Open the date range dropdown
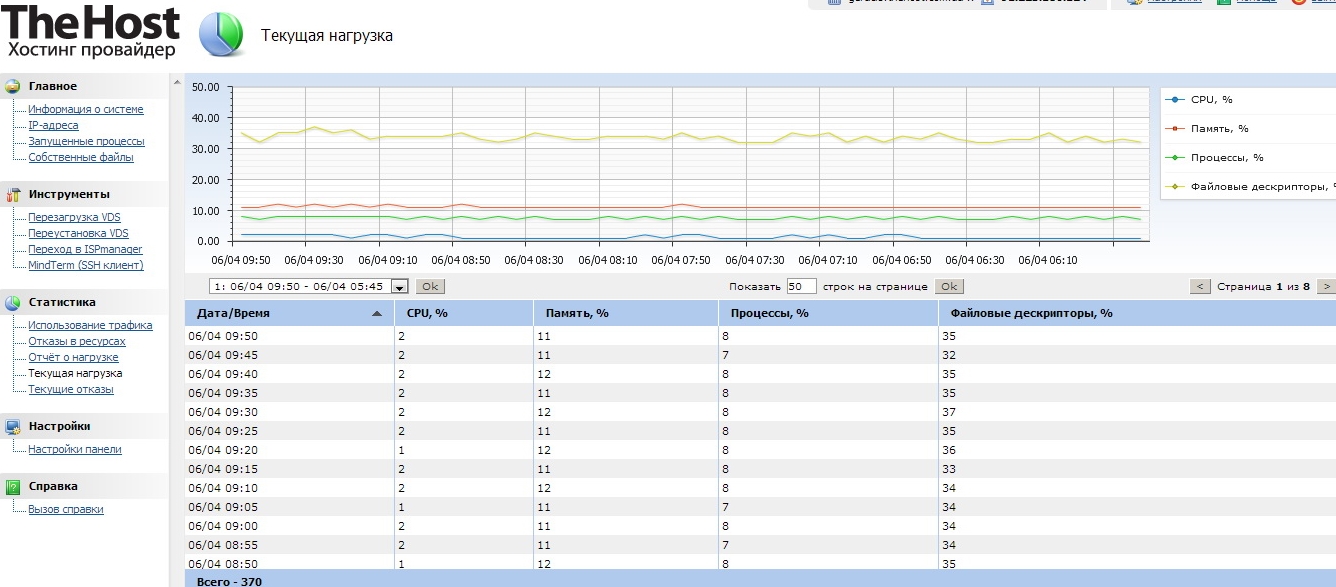1336x587 pixels. click(400, 287)
